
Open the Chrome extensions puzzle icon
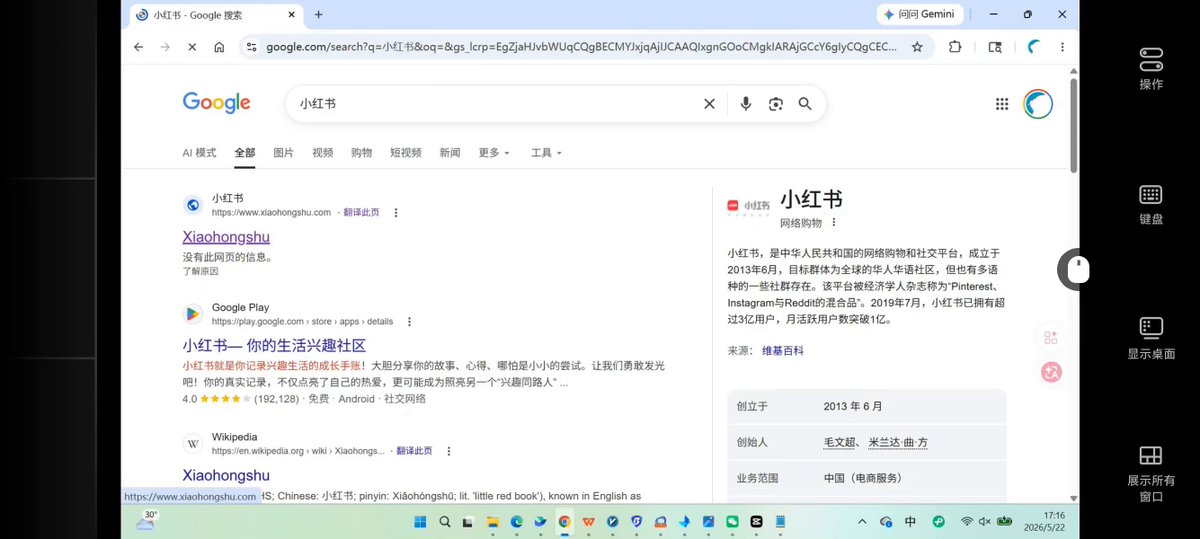point(955,47)
